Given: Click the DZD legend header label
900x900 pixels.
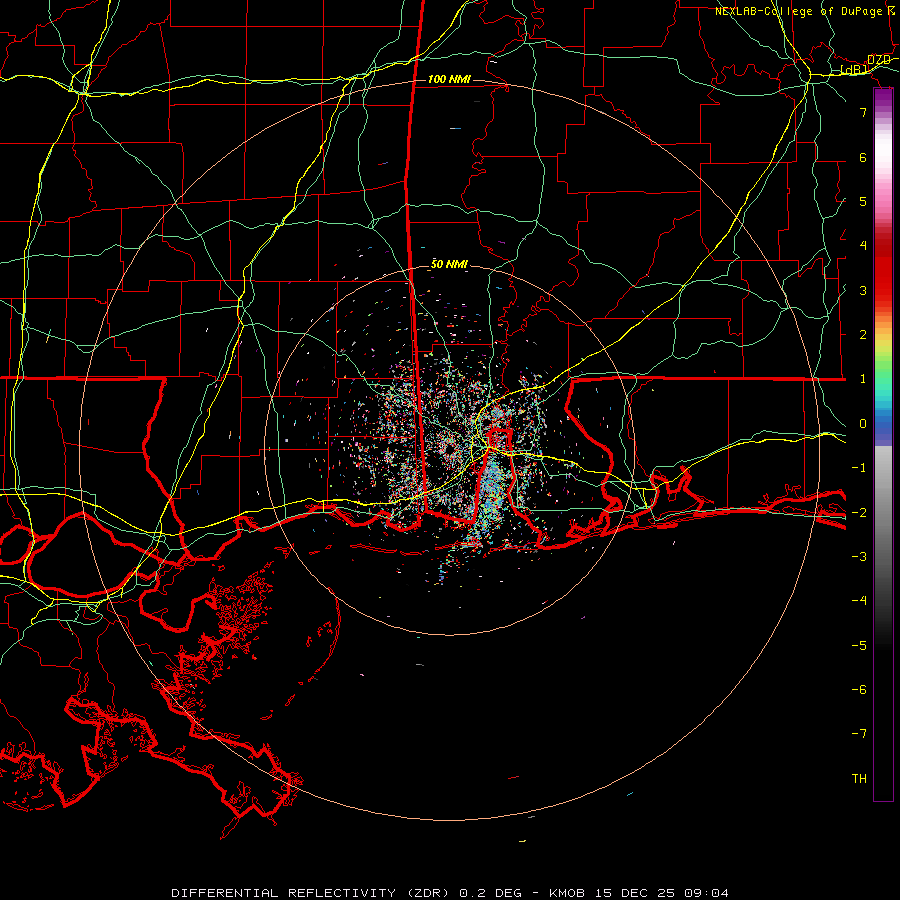Looking at the screenshot, I should (x=879, y=60).
